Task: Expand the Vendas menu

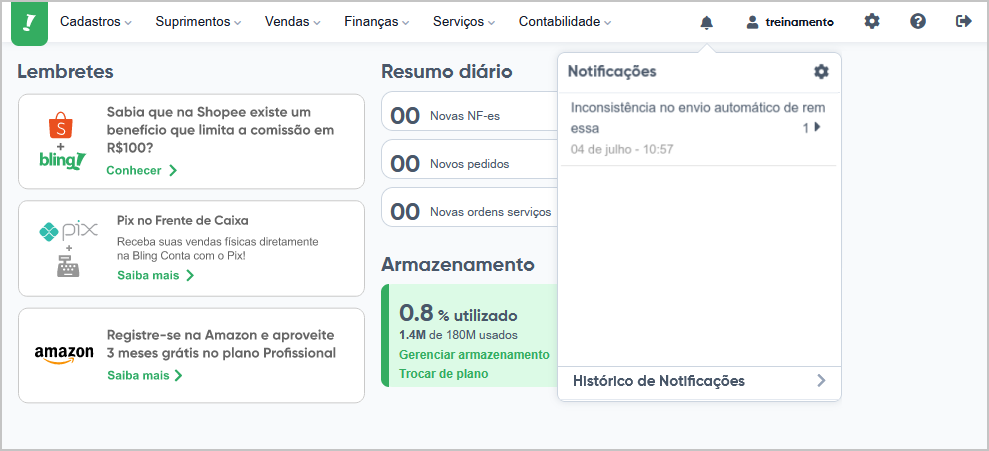Action: (x=293, y=22)
